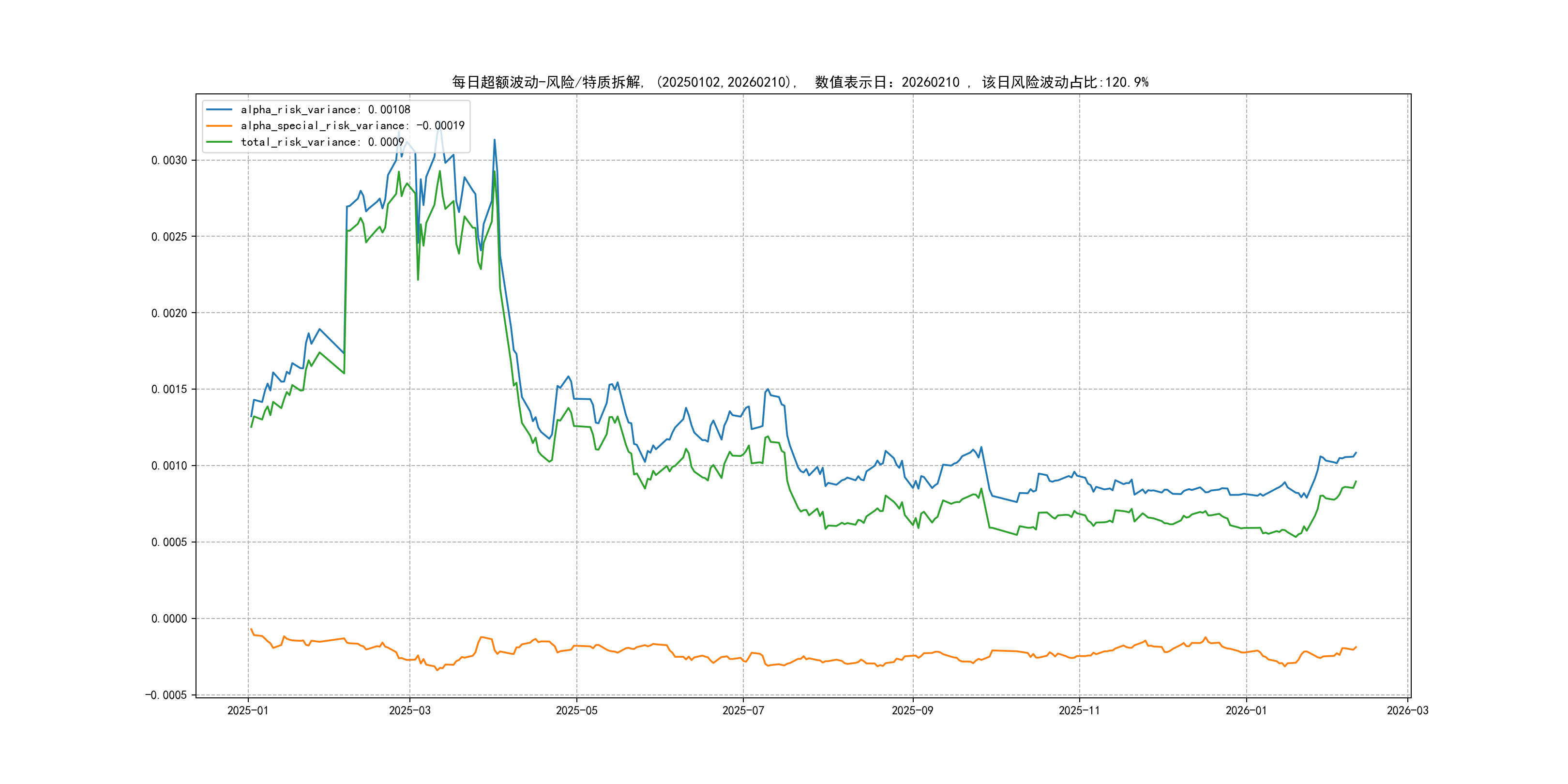Click the 2025-11 x-axis tick label
This screenshot has width=1568, height=784.
point(1079,710)
